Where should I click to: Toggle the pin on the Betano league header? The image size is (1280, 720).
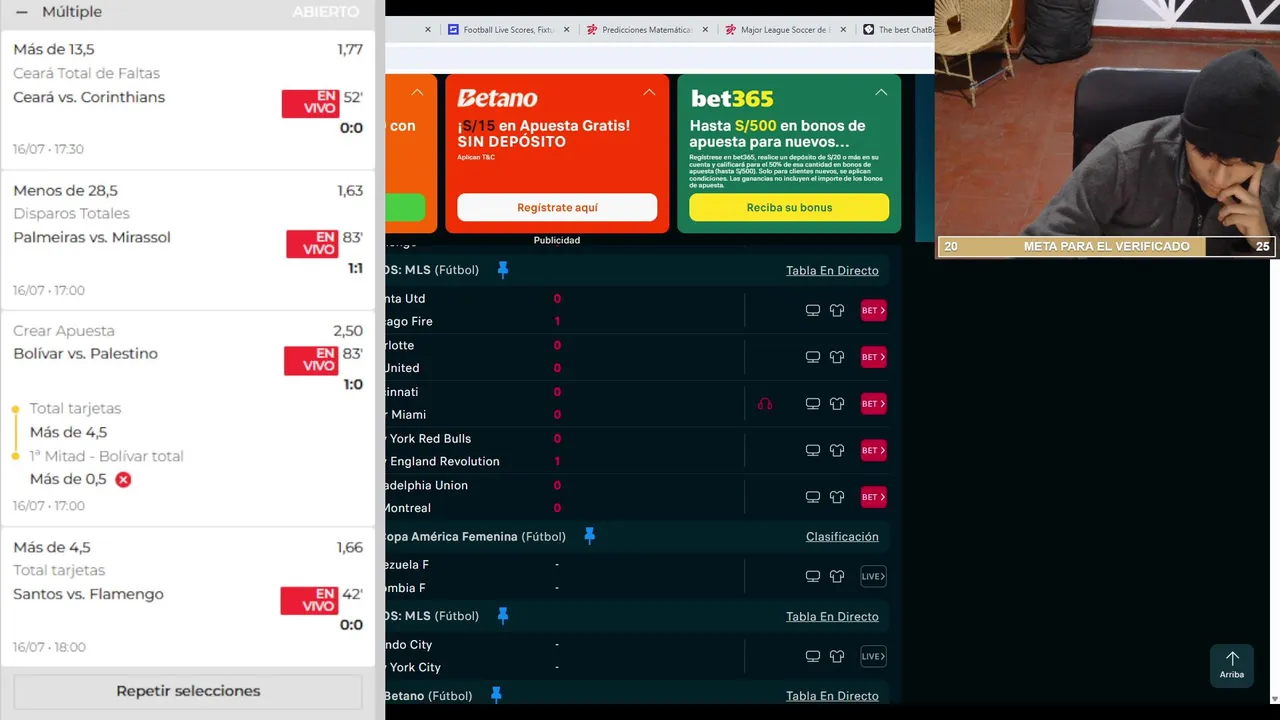pyautogui.click(x=496, y=695)
